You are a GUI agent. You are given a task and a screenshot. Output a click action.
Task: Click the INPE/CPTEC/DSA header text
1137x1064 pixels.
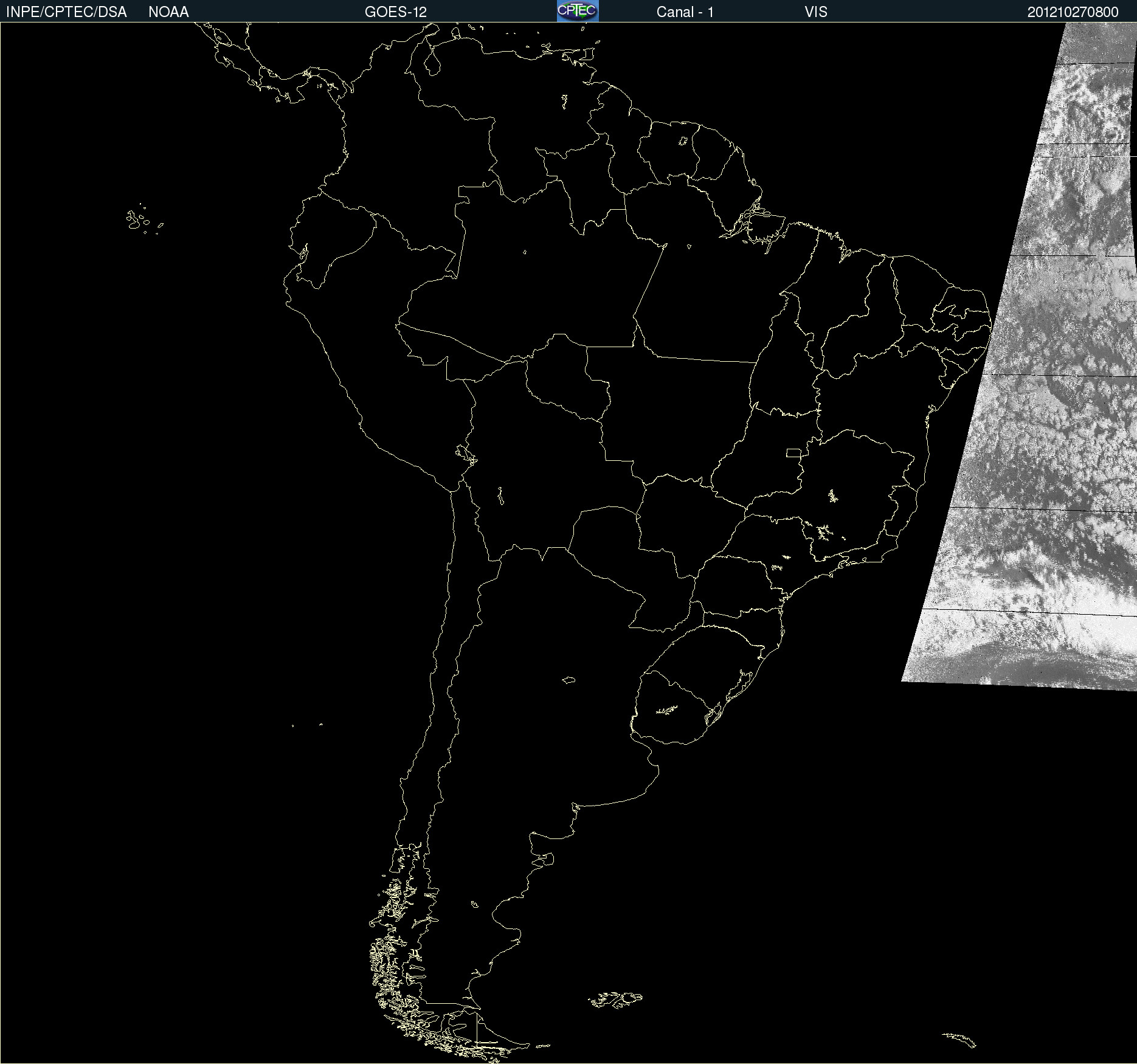(66, 12)
